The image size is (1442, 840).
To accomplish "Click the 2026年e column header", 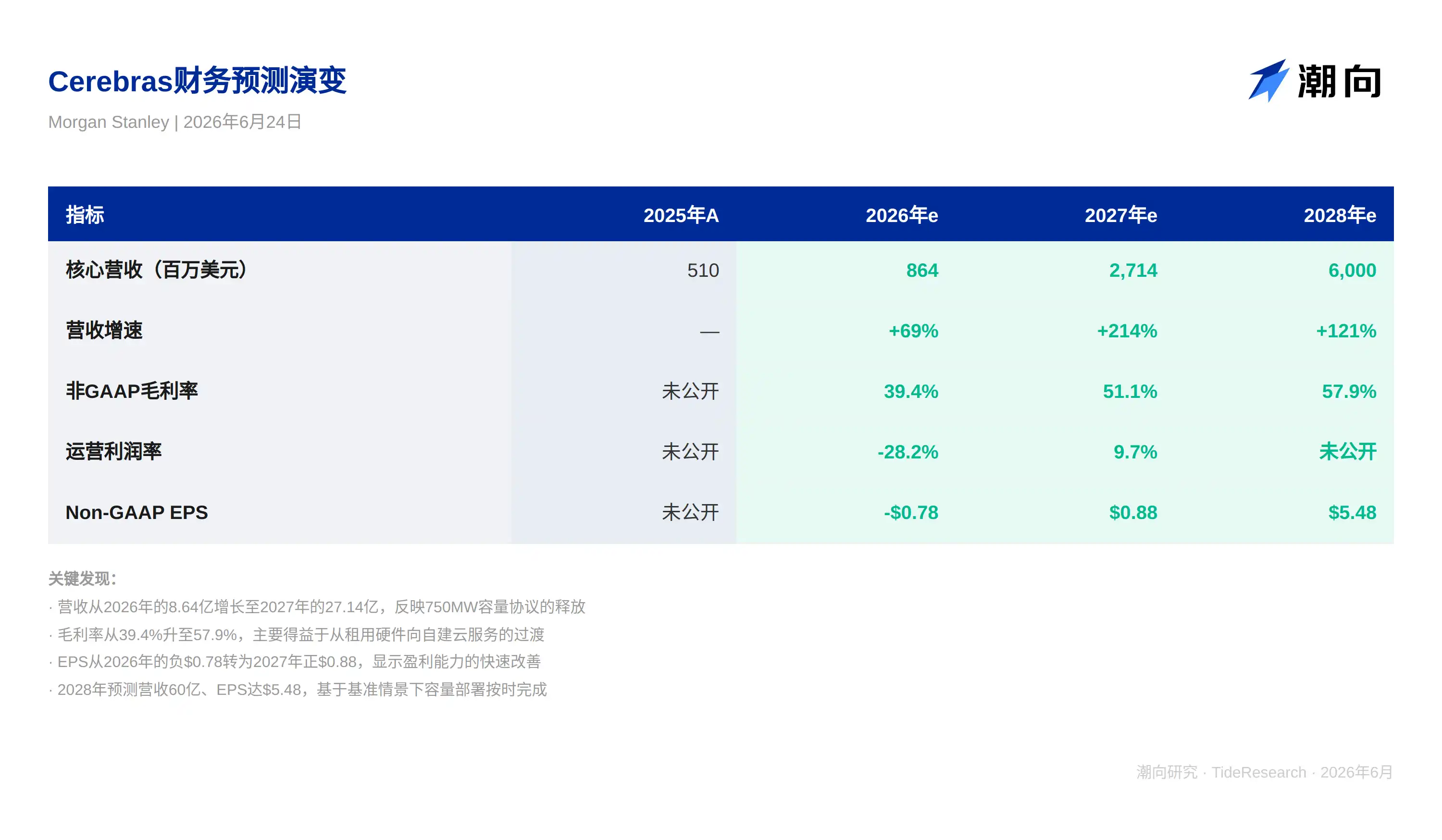I will coord(902,215).
